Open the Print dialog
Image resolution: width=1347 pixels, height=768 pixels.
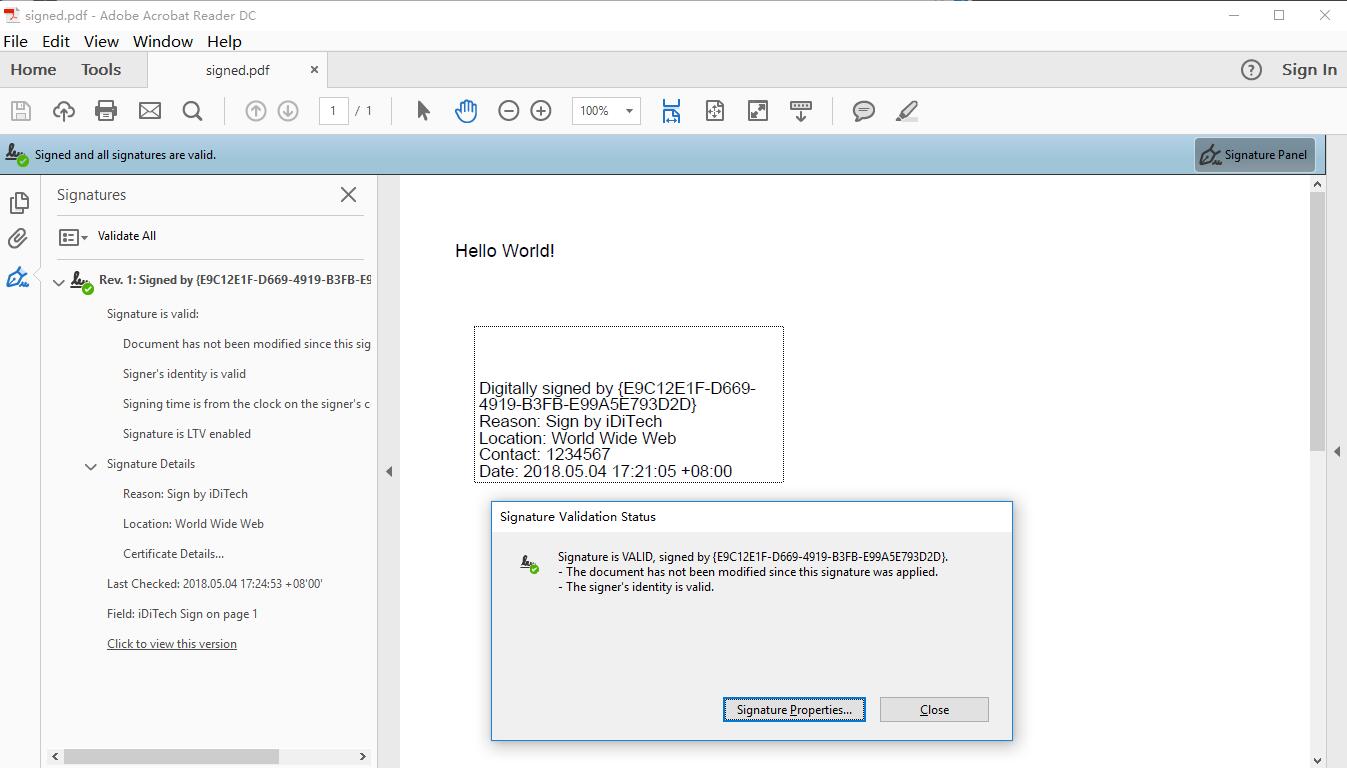105,111
